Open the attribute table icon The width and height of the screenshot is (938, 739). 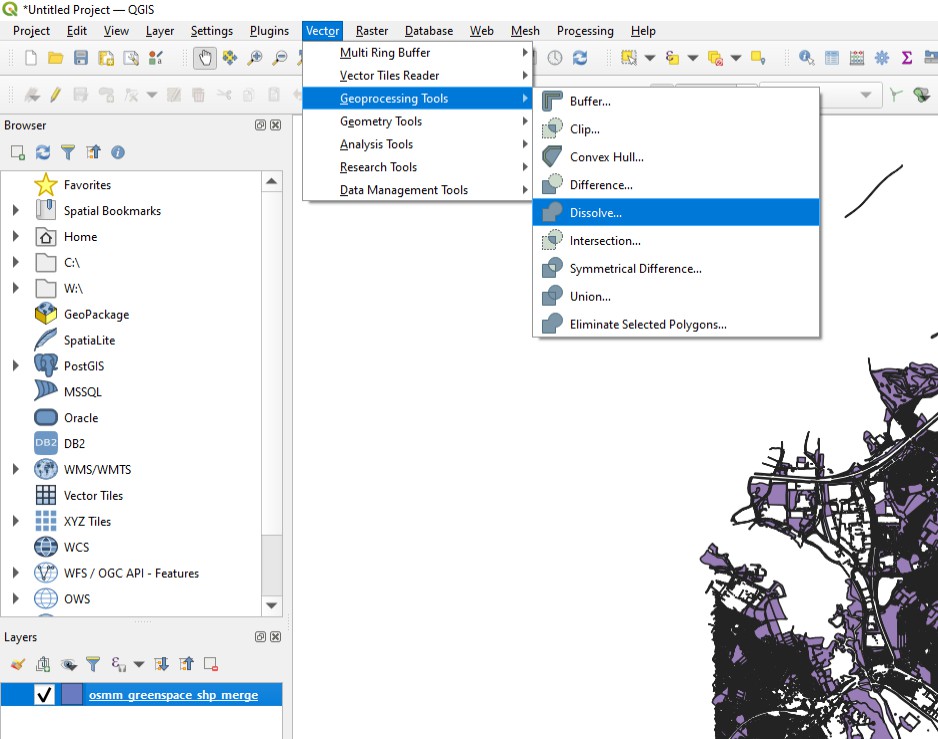click(x=833, y=58)
